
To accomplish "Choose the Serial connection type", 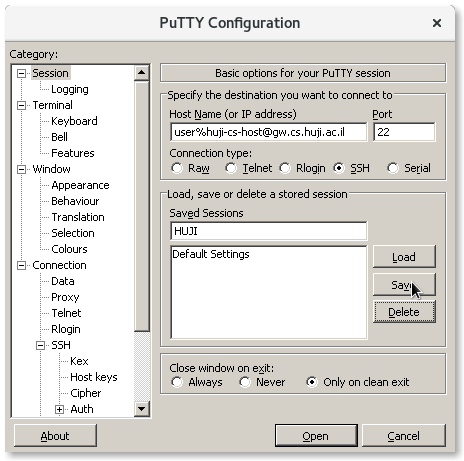I will [393, 168].
